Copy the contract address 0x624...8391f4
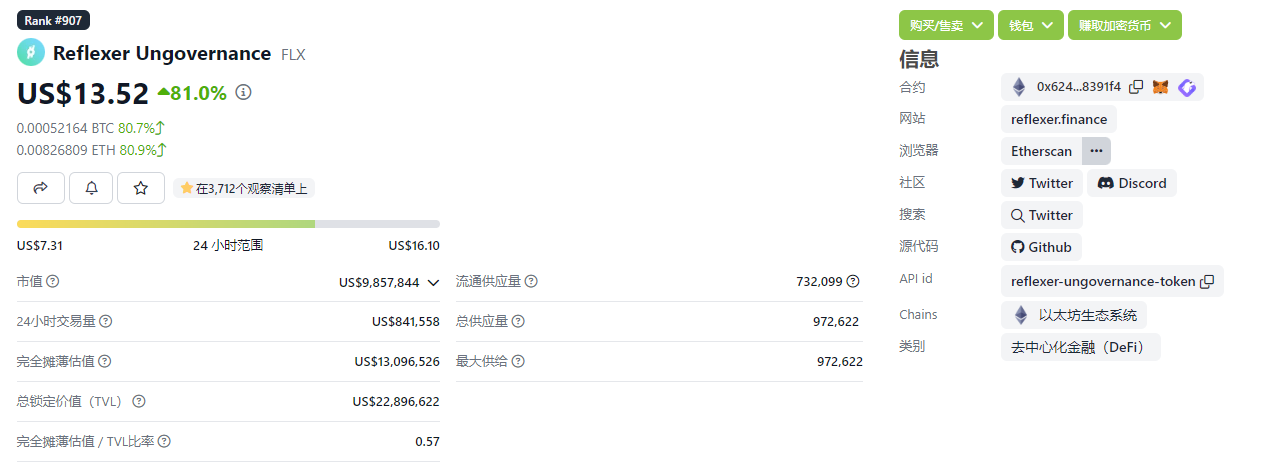Image resolution: width=1263 pixels, height=468 pixels. 1136,87
